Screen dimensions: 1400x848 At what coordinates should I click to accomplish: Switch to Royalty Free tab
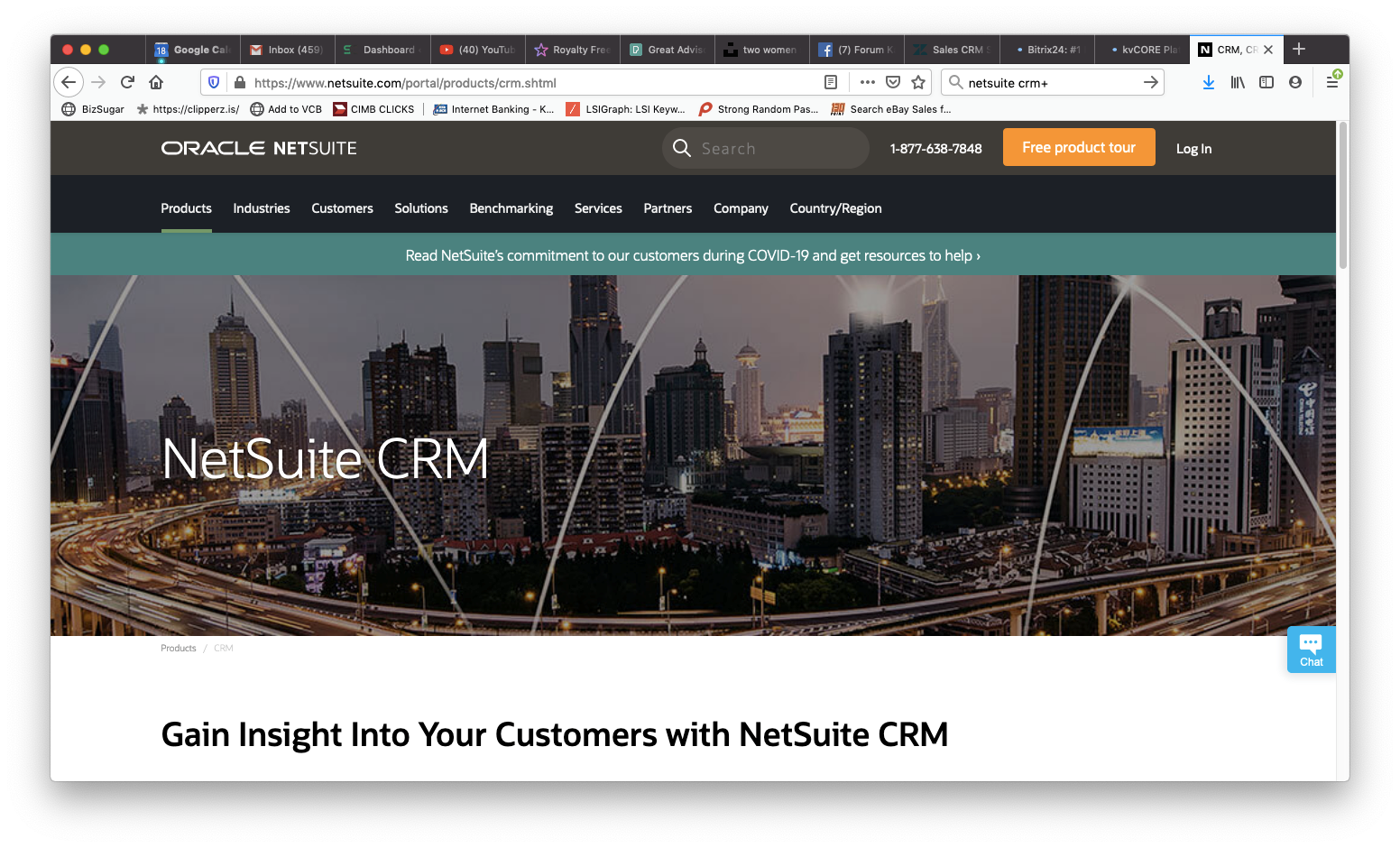[x=573, y=50]
